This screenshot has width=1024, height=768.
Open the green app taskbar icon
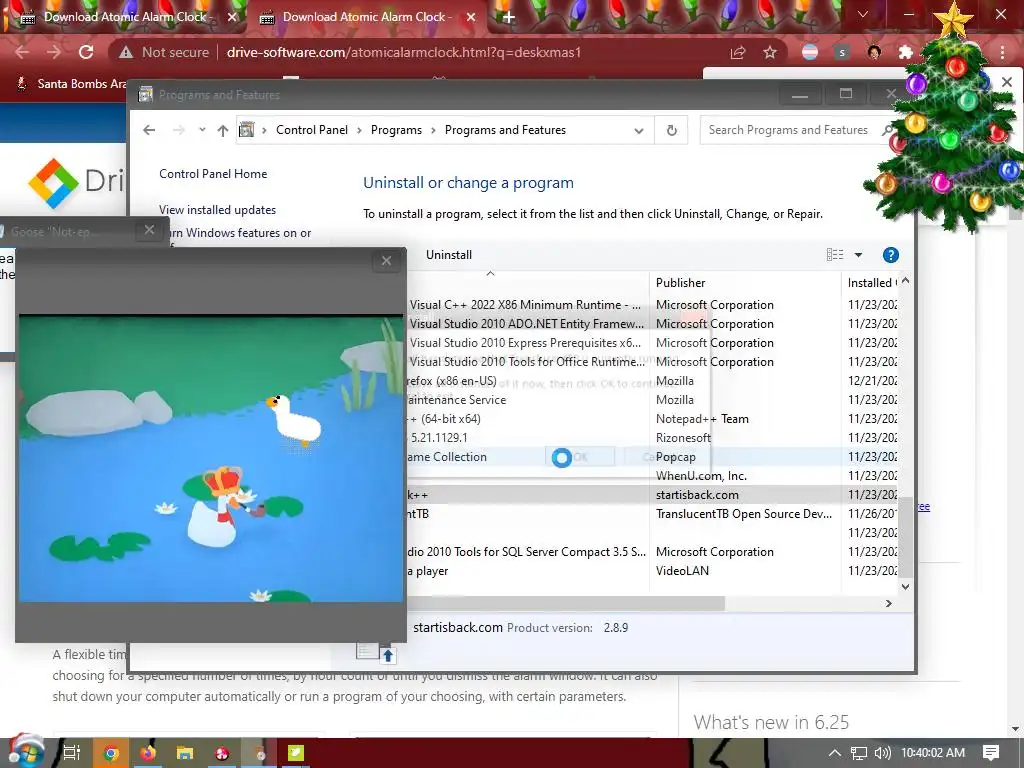click(x=296, y=753)
